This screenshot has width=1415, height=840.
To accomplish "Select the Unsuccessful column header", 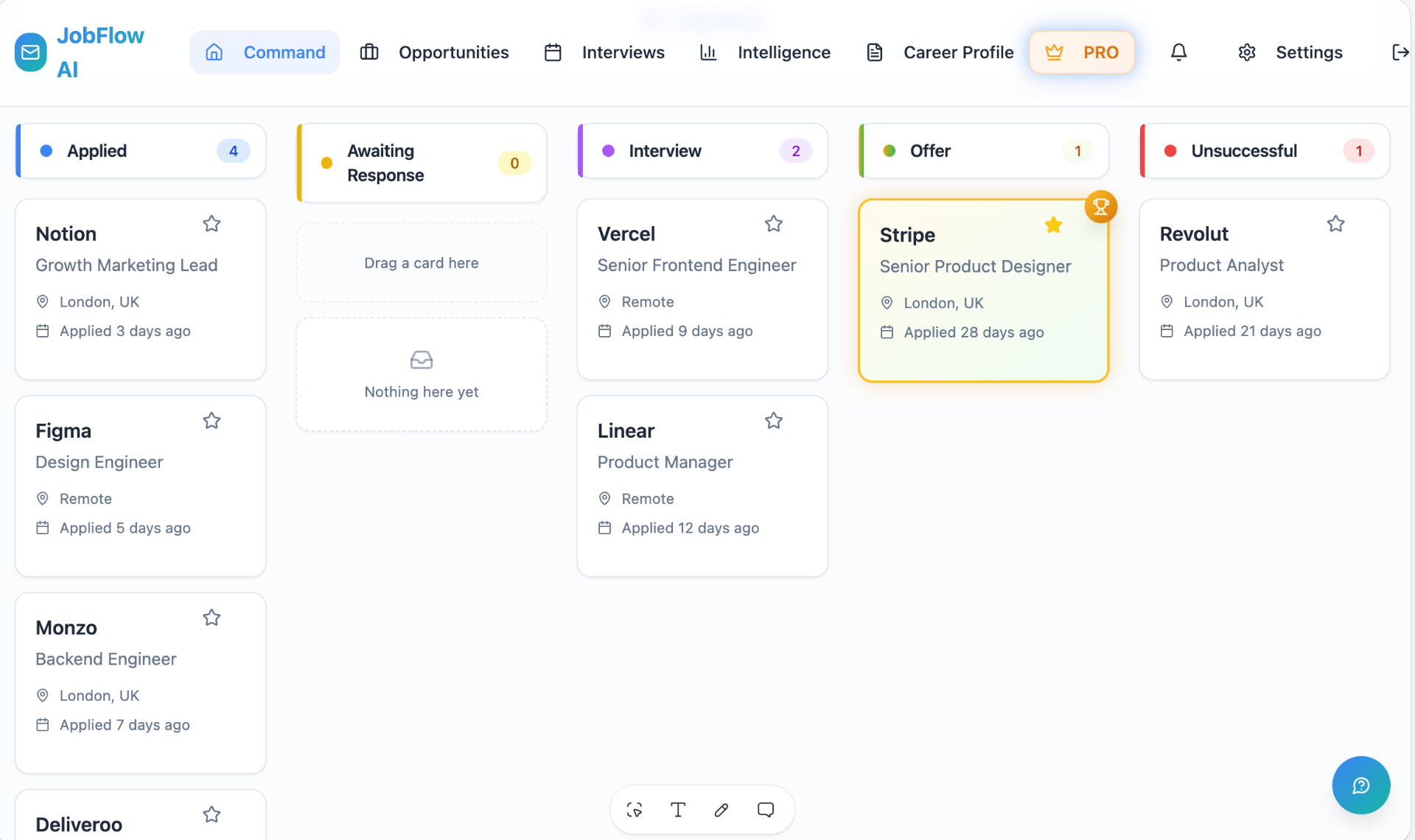I will point(1265,151).
